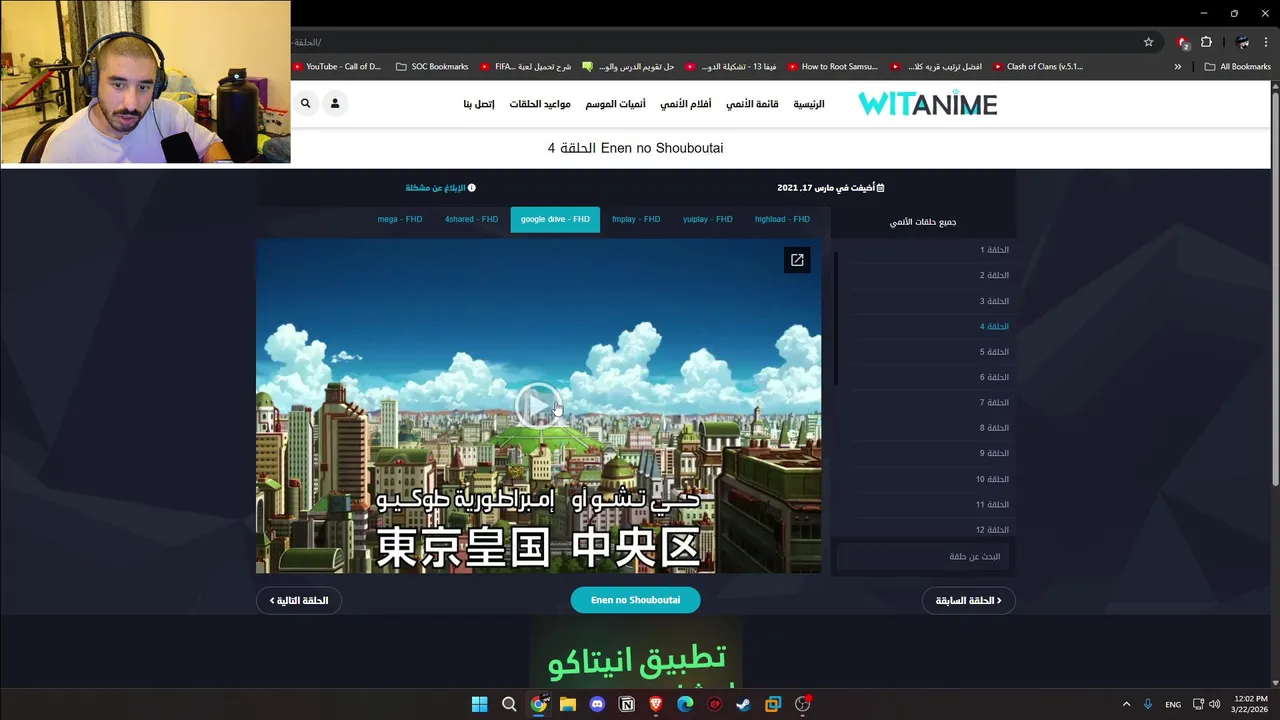Image resolution: width=1280 pixels, height=720 pixels.
Task: Select the google drive - FHD tab
Action: click(x=555, y=219)
